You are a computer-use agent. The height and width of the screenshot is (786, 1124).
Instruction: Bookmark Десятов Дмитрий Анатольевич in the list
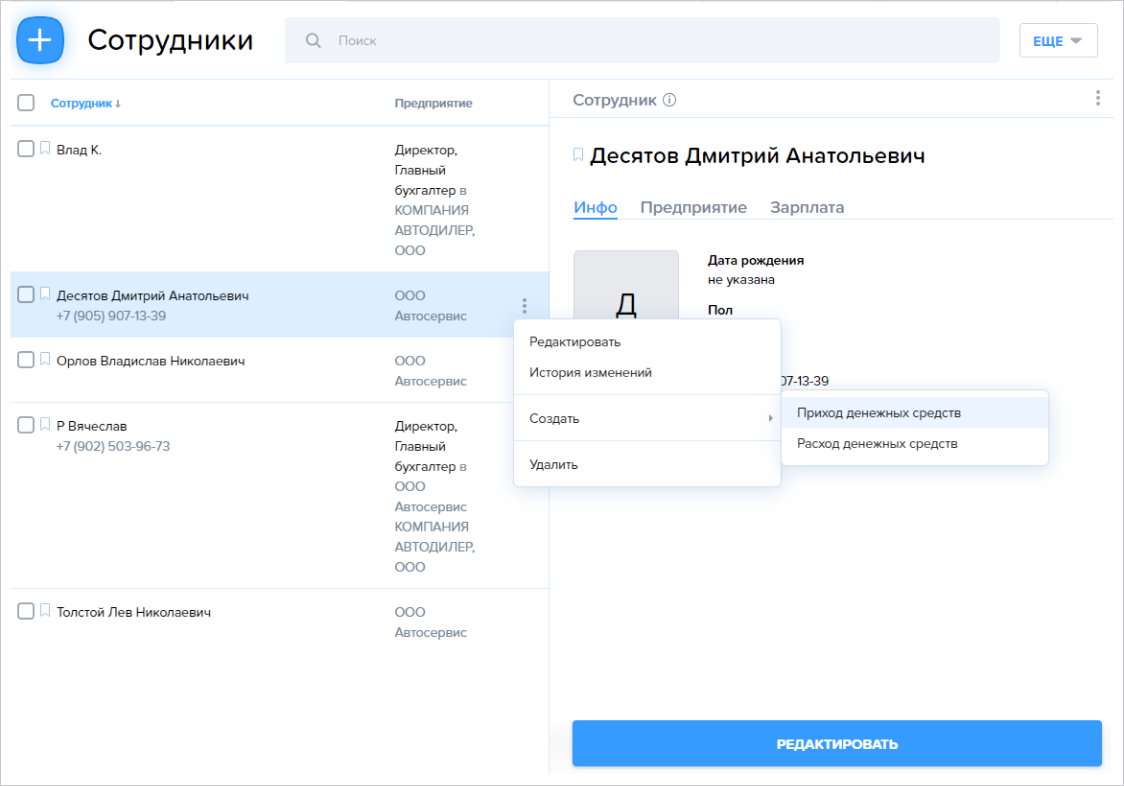[45, 294]
